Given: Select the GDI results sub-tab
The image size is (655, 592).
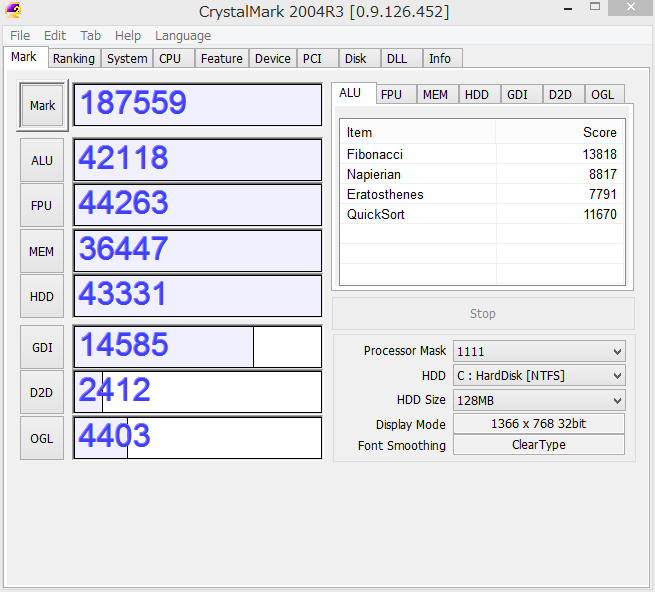Looking at the screenshot, I should pos(521,94).
